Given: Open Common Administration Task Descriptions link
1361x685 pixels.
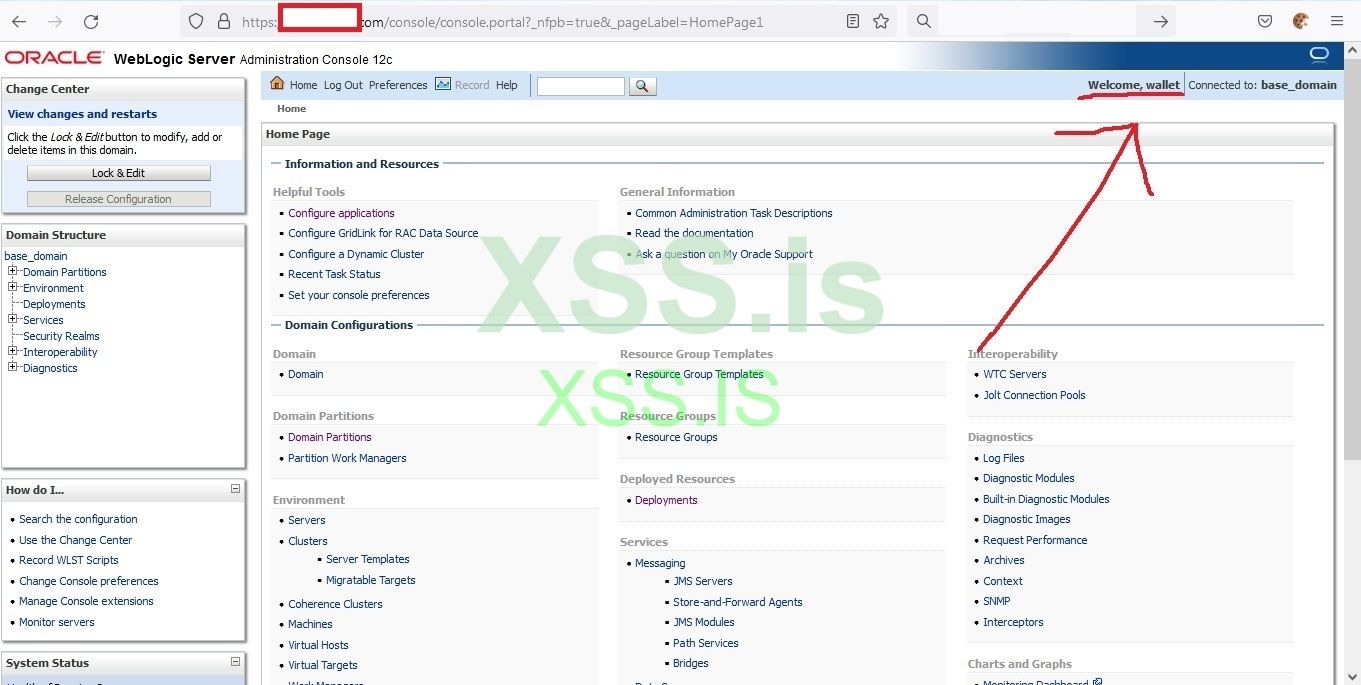Looking at the screenshot, I should pos(733,213).
